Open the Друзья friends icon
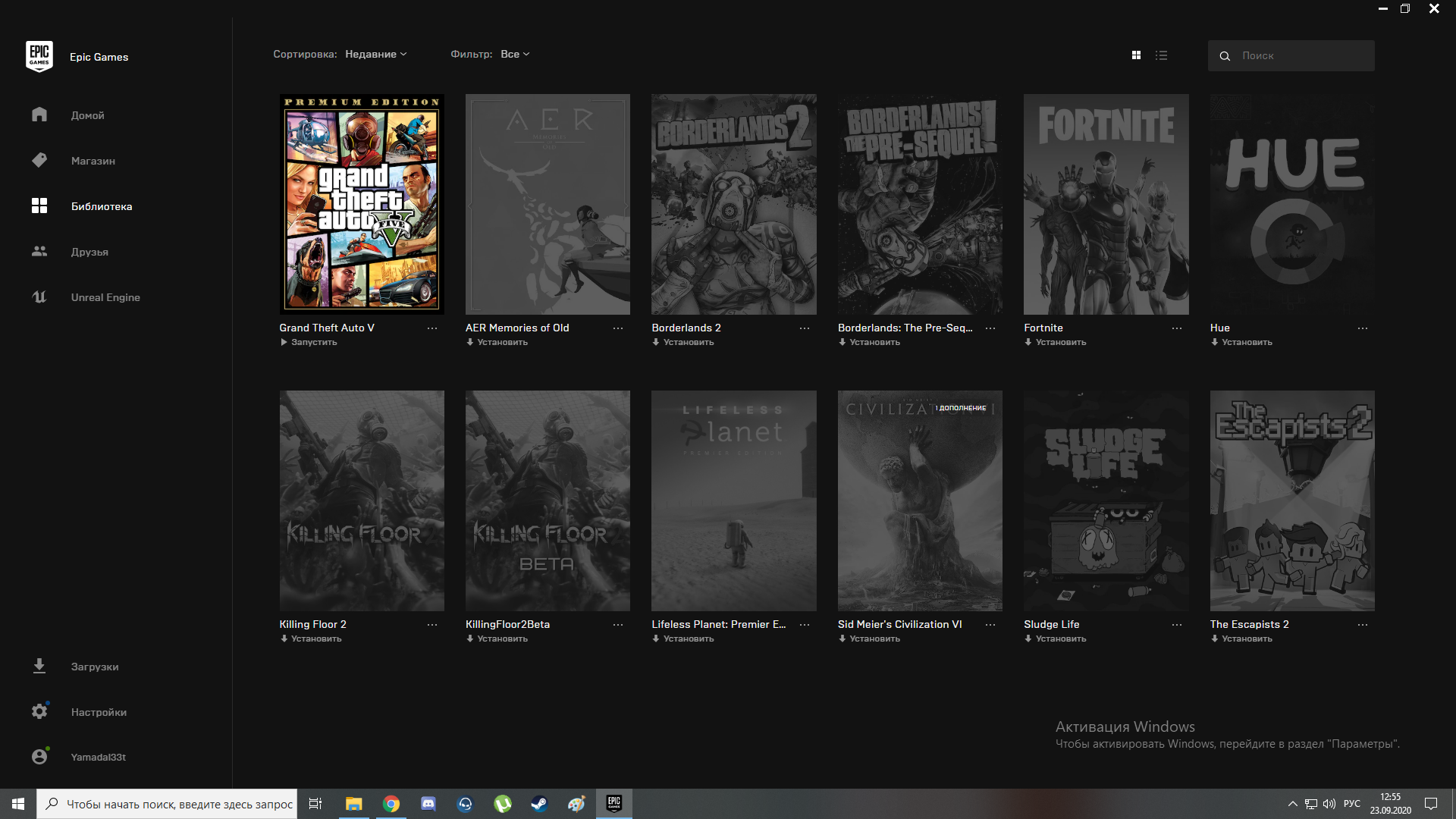Image resolution: width=1456 pixels, height=819 pixels. (39, 251)
